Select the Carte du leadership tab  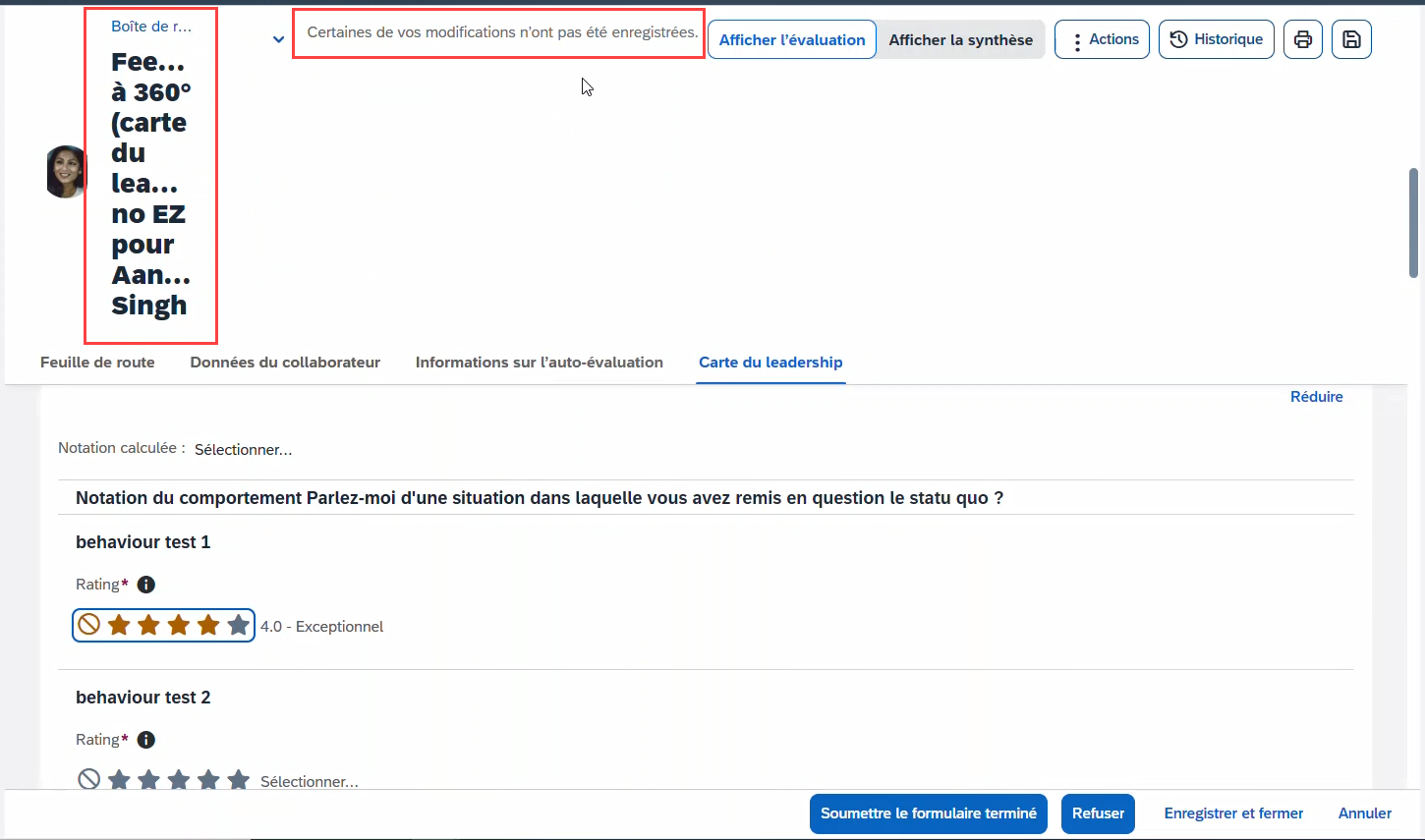tap(770, 363)
